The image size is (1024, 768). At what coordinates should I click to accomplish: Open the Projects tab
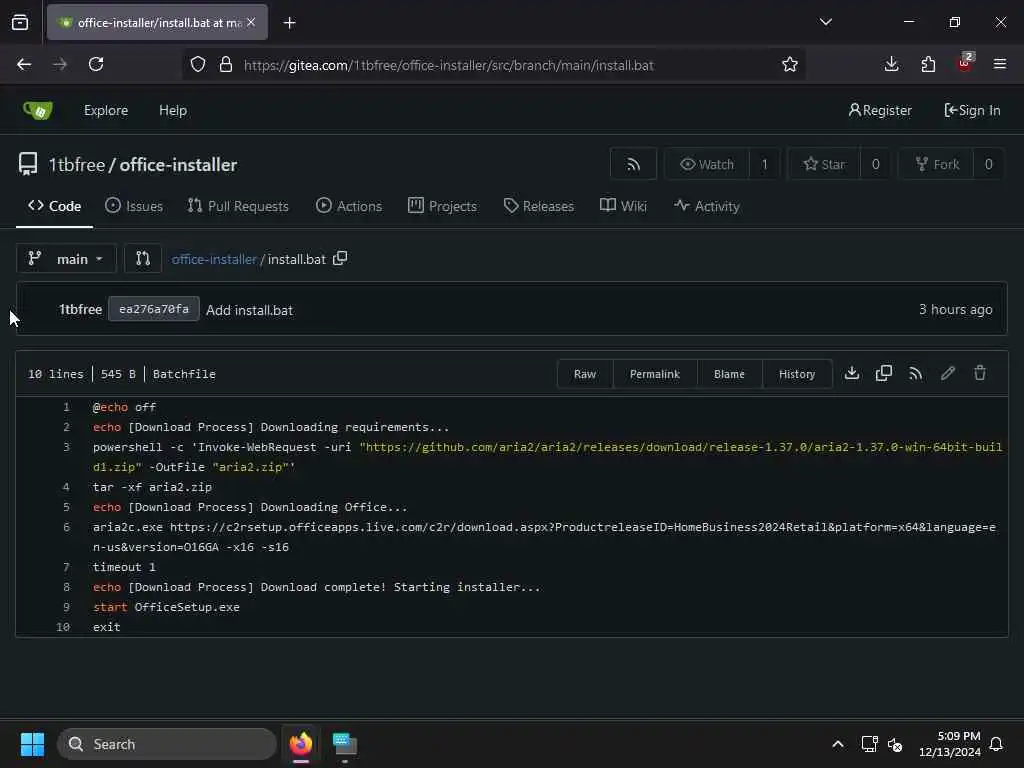tap(442, 206)
